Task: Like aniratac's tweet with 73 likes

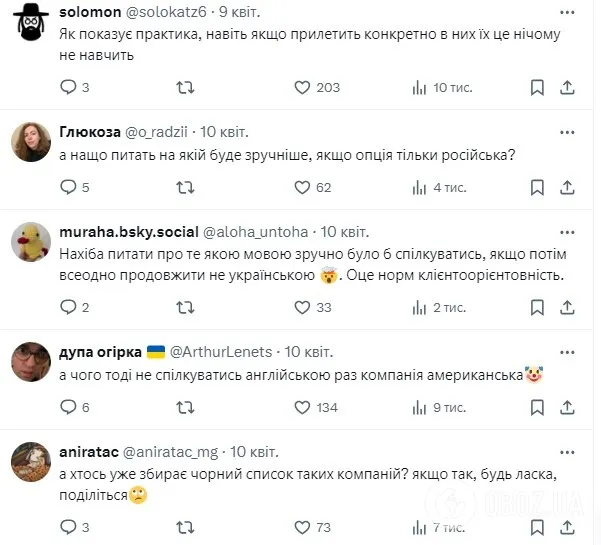Action: (303, 527)
